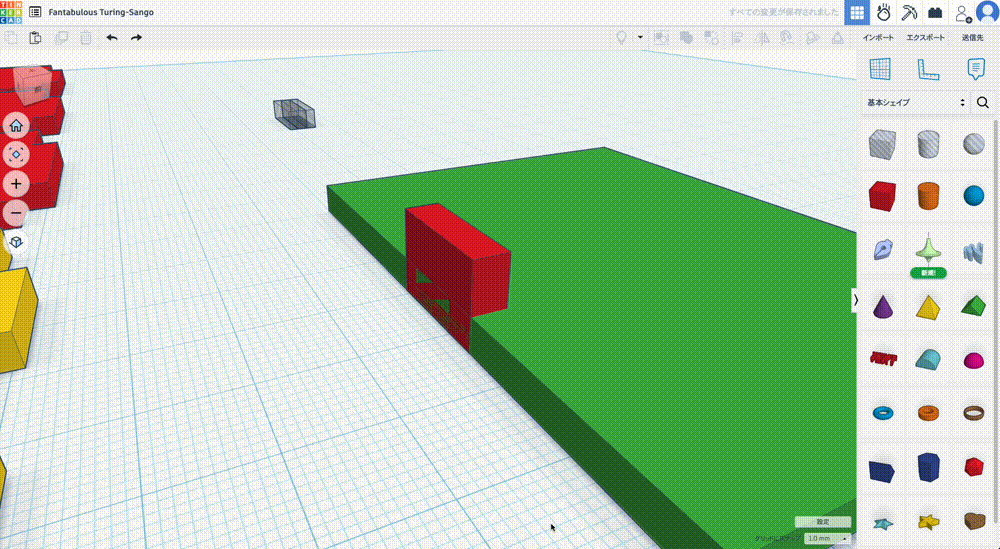This screenshot has width=1000, height=549.
Task: Zoom in using the plus button
Action: (x=17, y=184)
